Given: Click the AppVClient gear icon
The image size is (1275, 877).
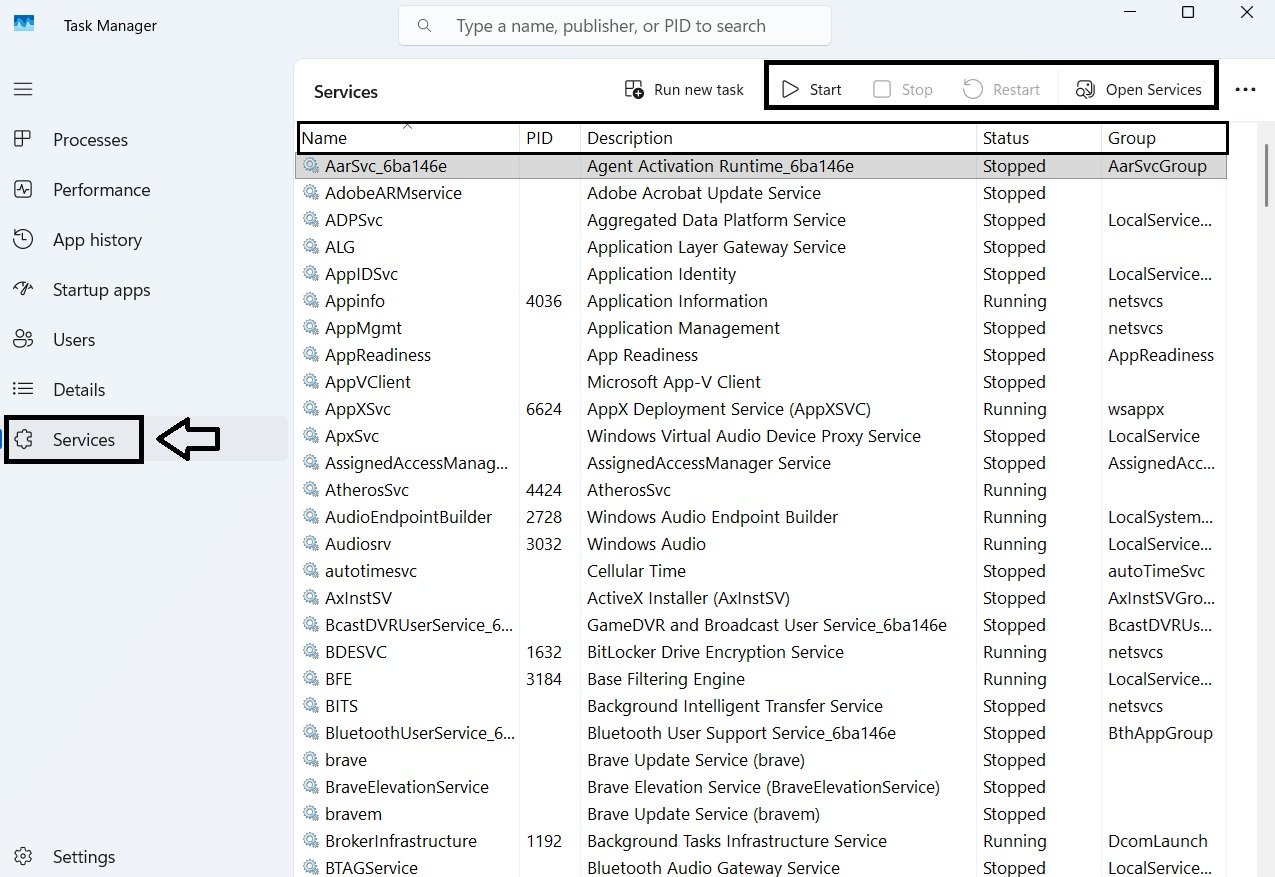Looking at the screenshot, I should point(311,382).
